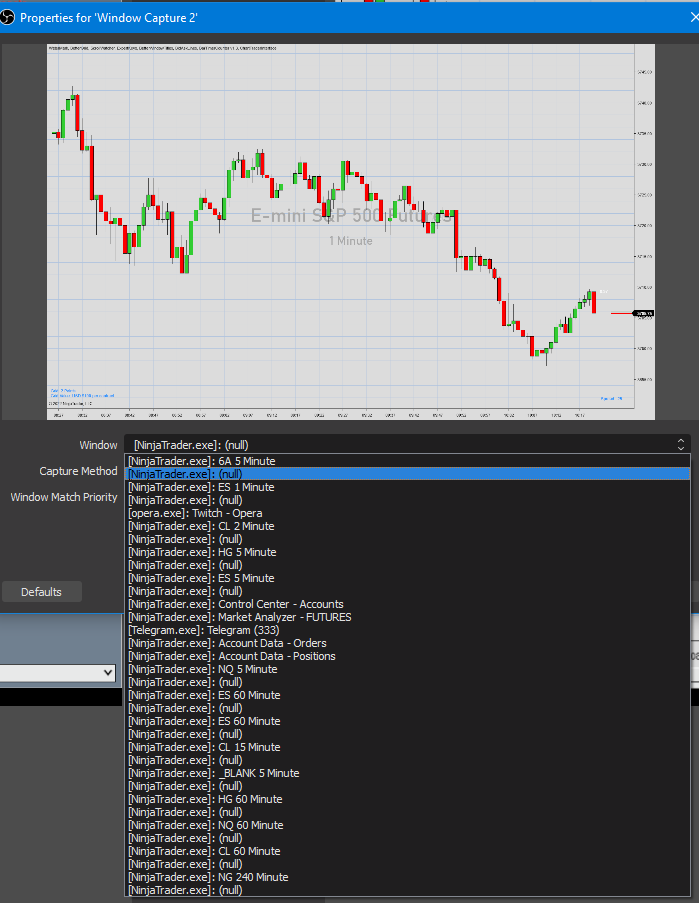Screen dimensions: 699x903
Task: Close the Properties for 'Window Capture 2' dialog
Action: tap(693, 17)
